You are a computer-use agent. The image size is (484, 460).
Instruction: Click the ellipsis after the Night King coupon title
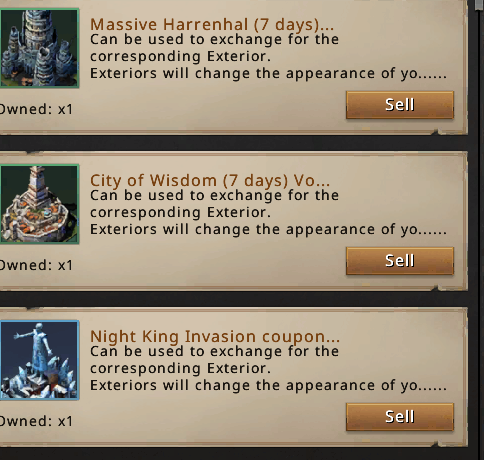pos(334,341)
